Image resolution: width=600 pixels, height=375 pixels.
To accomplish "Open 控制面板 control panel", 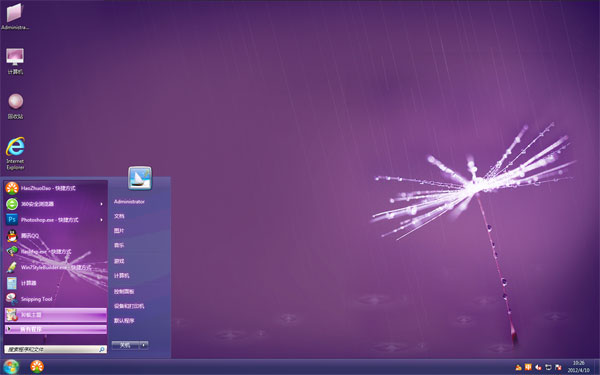I will (124, 291).
